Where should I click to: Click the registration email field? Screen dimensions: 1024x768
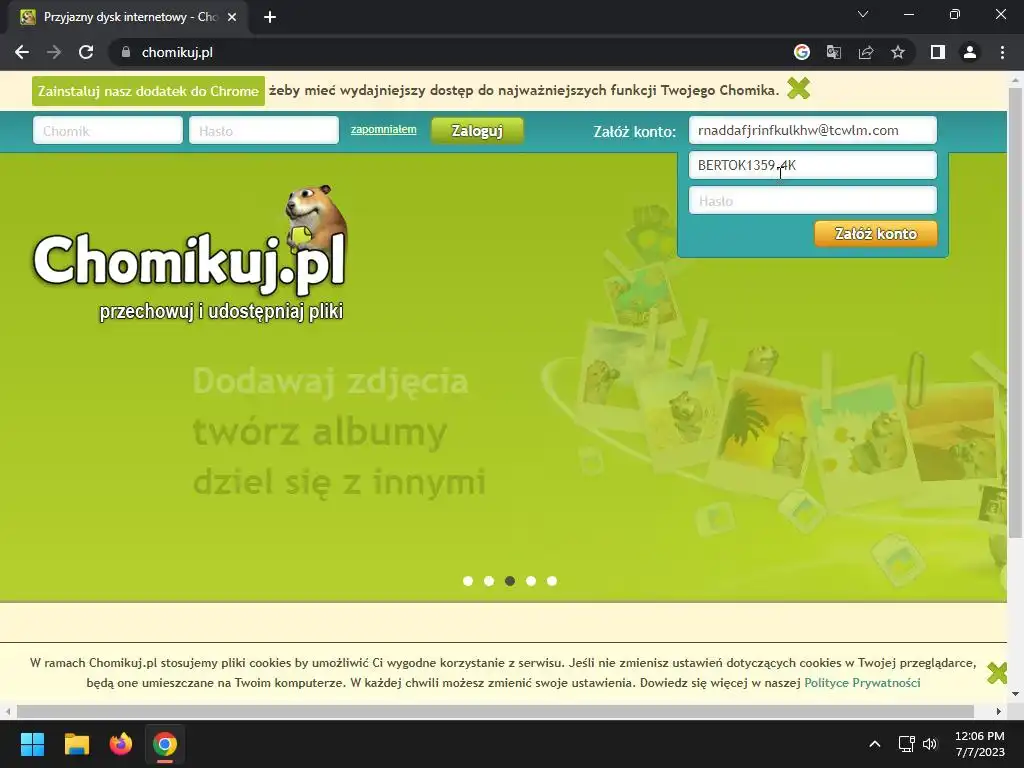pyautogui.click(x=812, y=130)
